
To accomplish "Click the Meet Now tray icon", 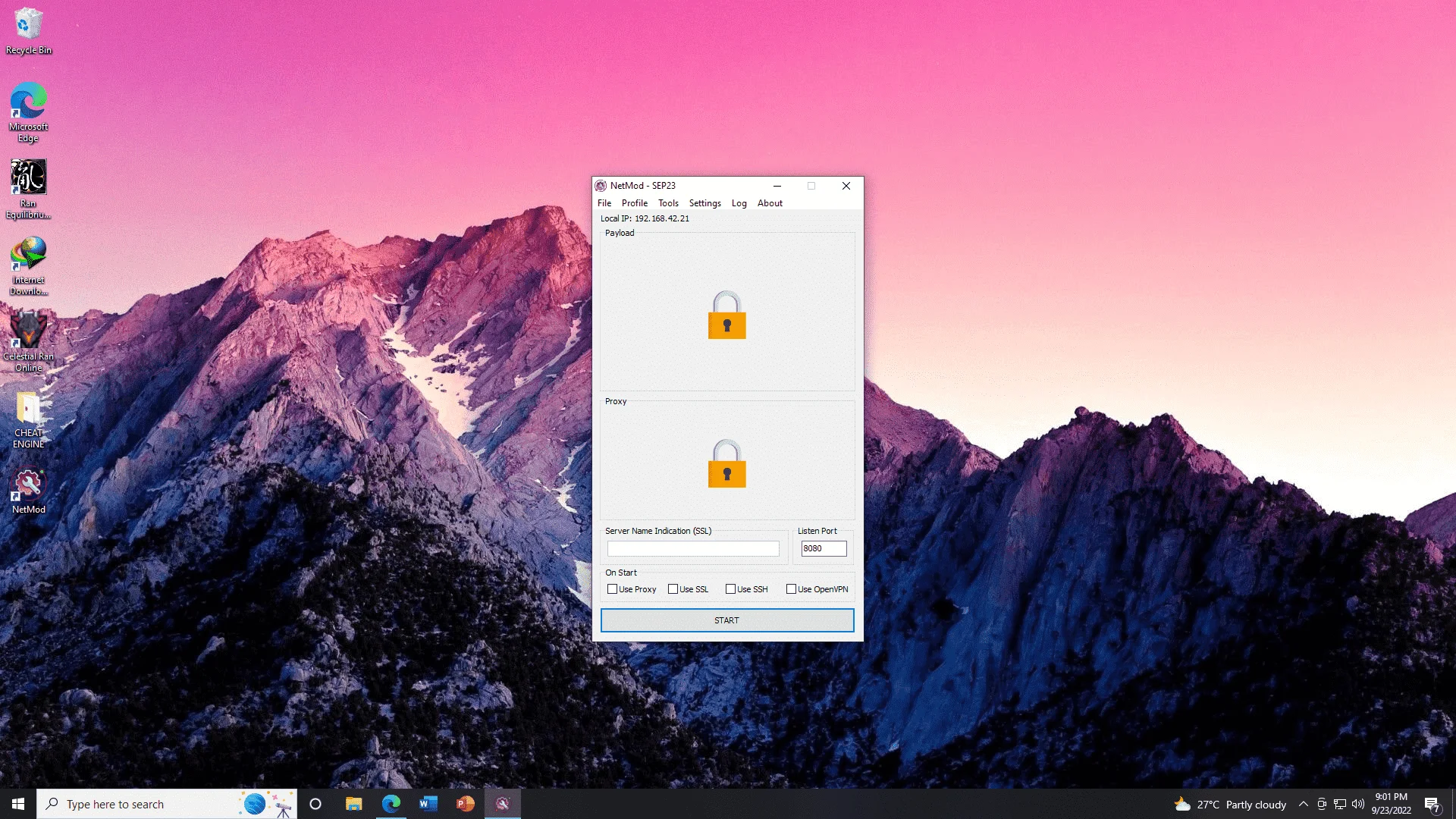I will pyautogui.click(x=1322, y=804).
